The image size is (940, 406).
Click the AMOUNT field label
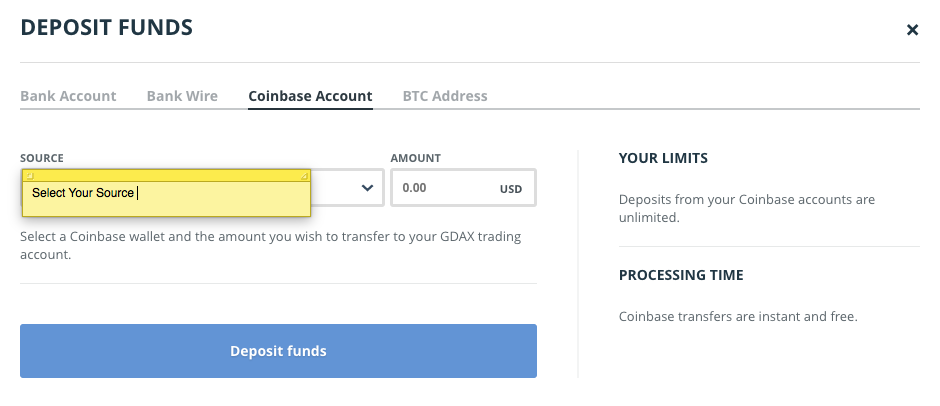[x=416, y=158]
